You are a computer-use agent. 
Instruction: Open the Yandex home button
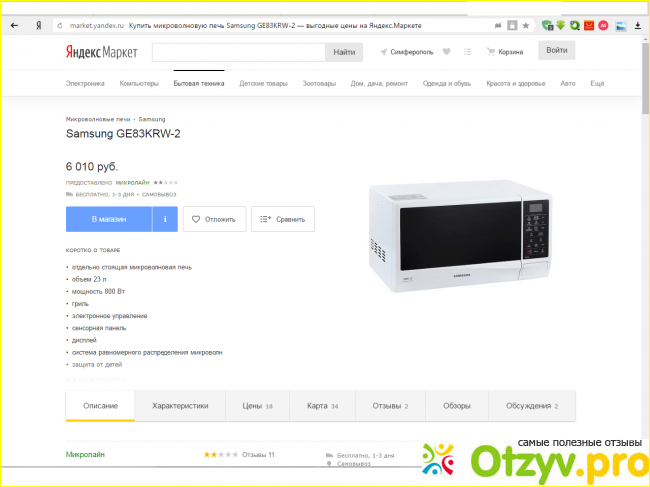39,26
